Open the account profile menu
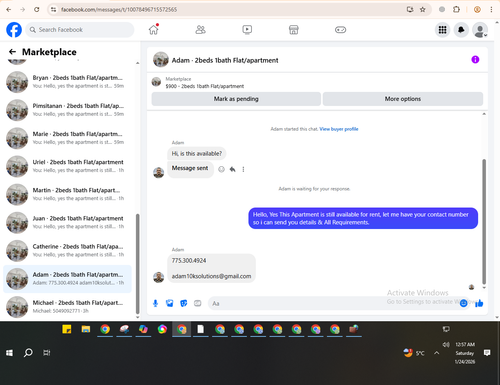500x385 pixels. pos(480,30)
